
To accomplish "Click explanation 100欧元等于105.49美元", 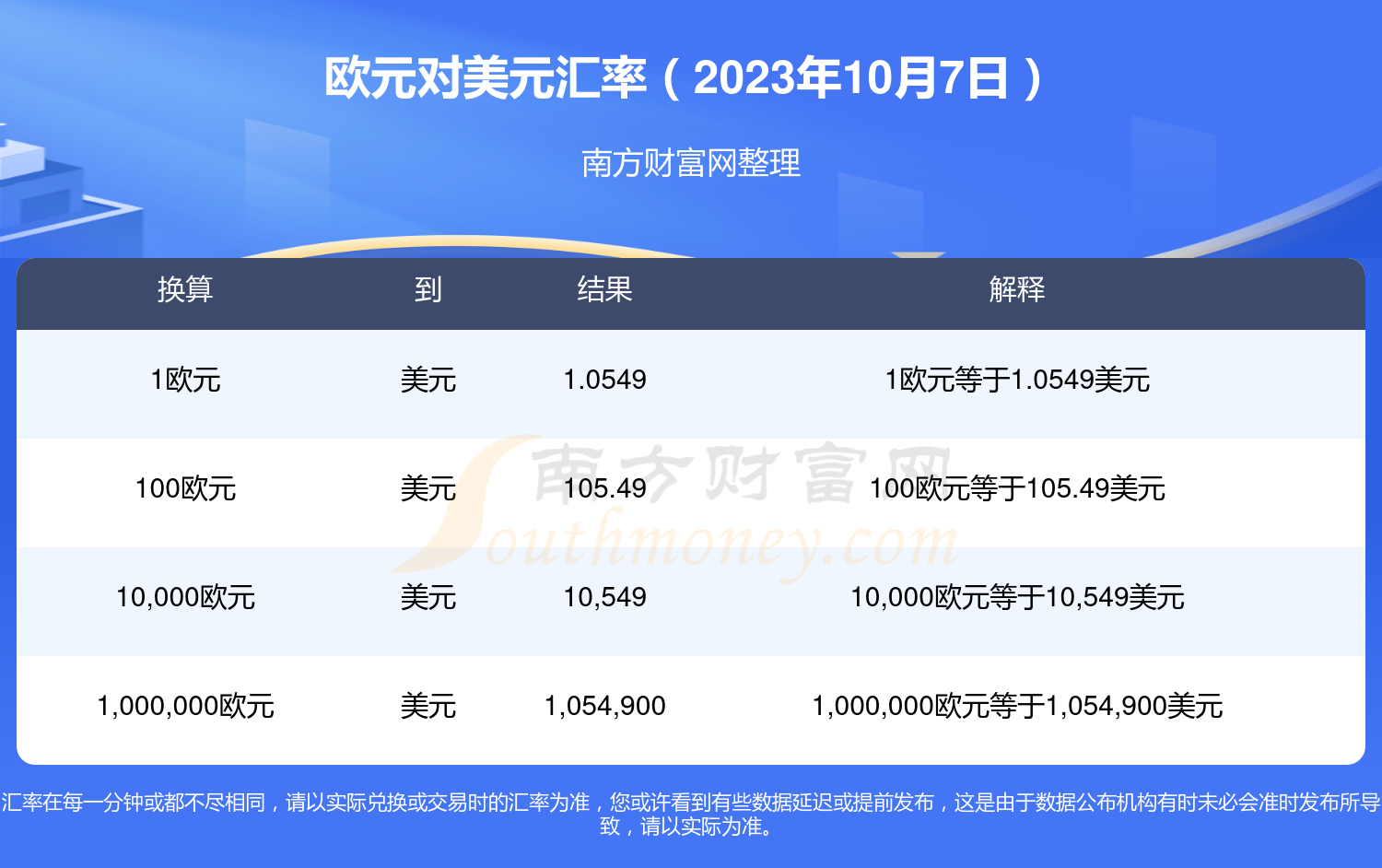I will coord(1017,488).
